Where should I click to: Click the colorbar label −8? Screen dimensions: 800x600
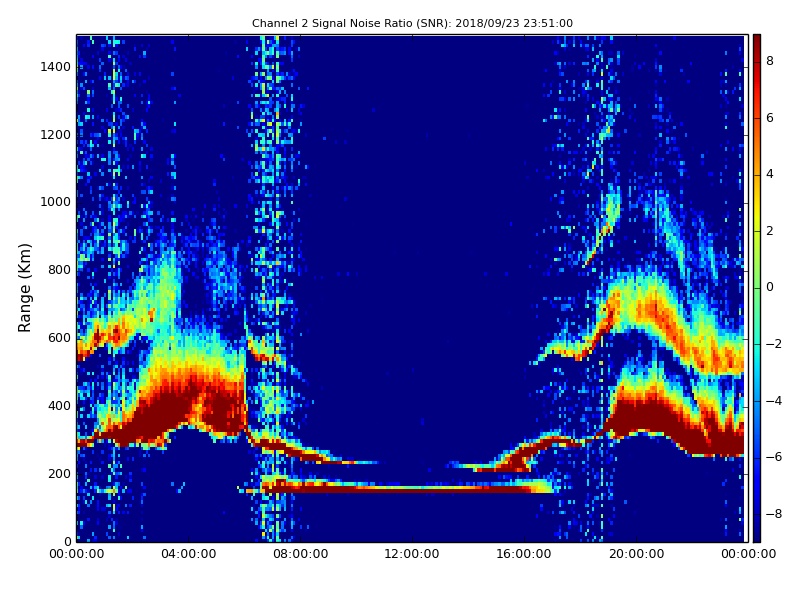[774, 514]
